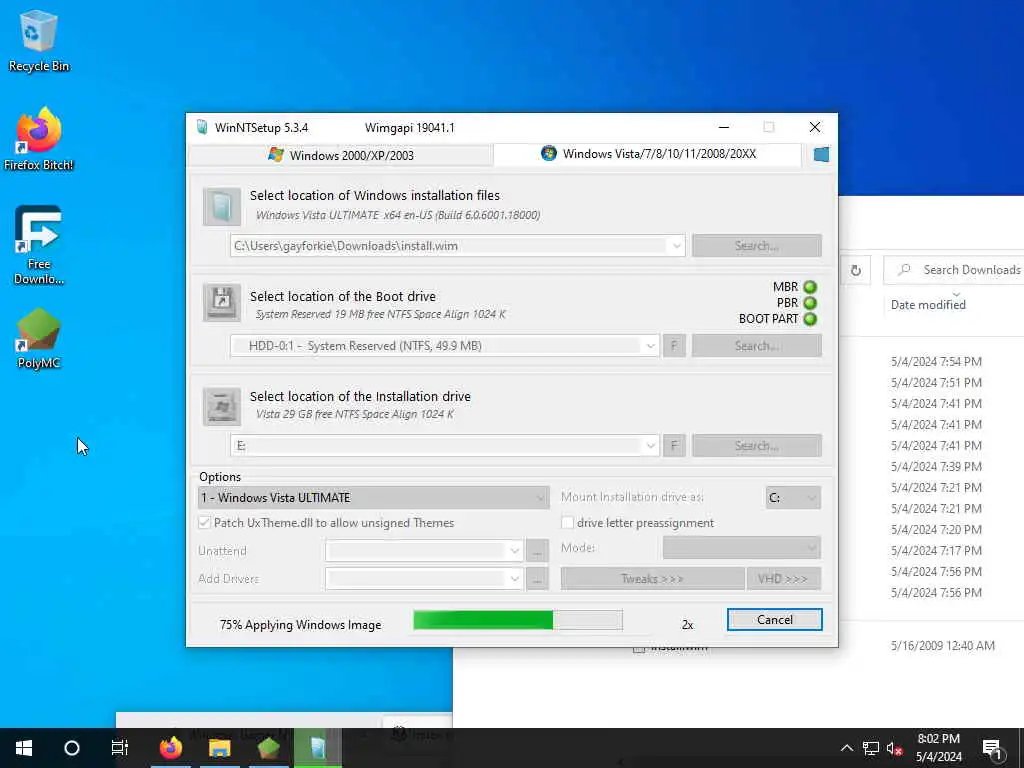Click the taskbar clock showing 8:02 PM
The width and height of the screenshot is (1024, 768).
pos(938,748)
